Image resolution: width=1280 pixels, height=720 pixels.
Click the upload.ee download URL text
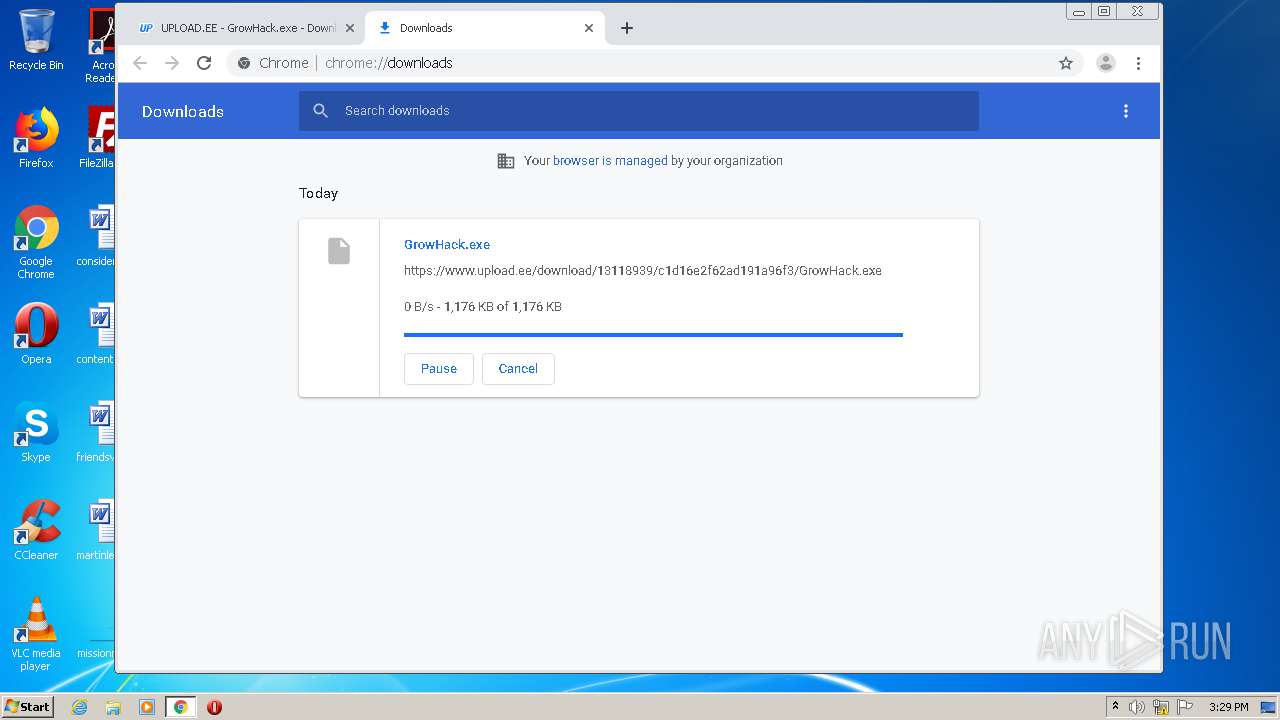pos(643,270)
